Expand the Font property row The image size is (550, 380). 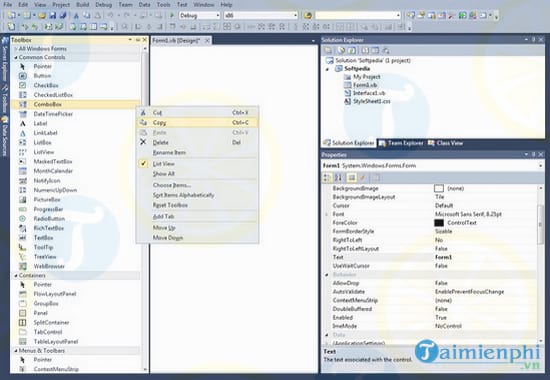click(327, 214)
